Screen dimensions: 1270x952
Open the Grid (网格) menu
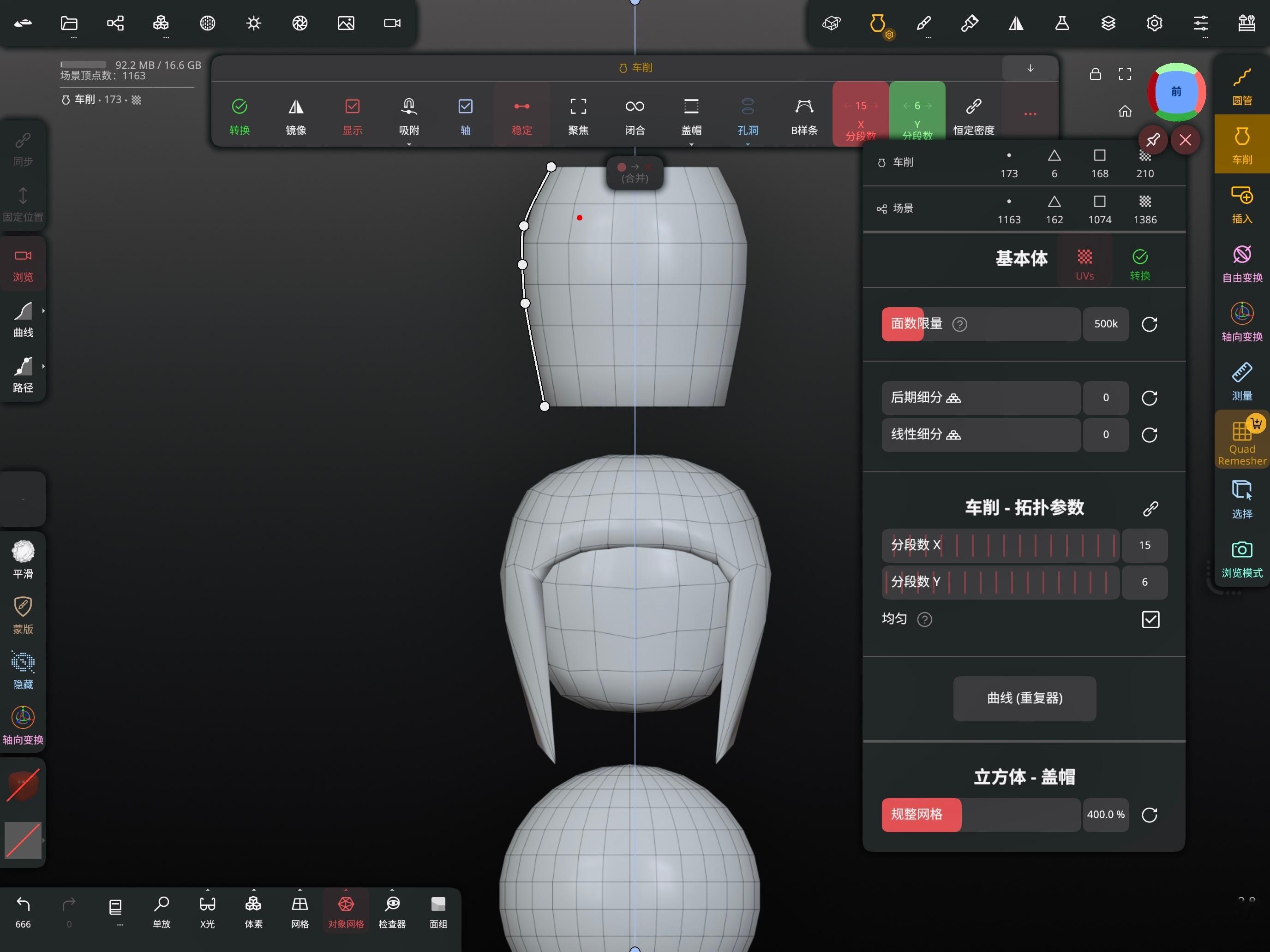tap(300, 912)
